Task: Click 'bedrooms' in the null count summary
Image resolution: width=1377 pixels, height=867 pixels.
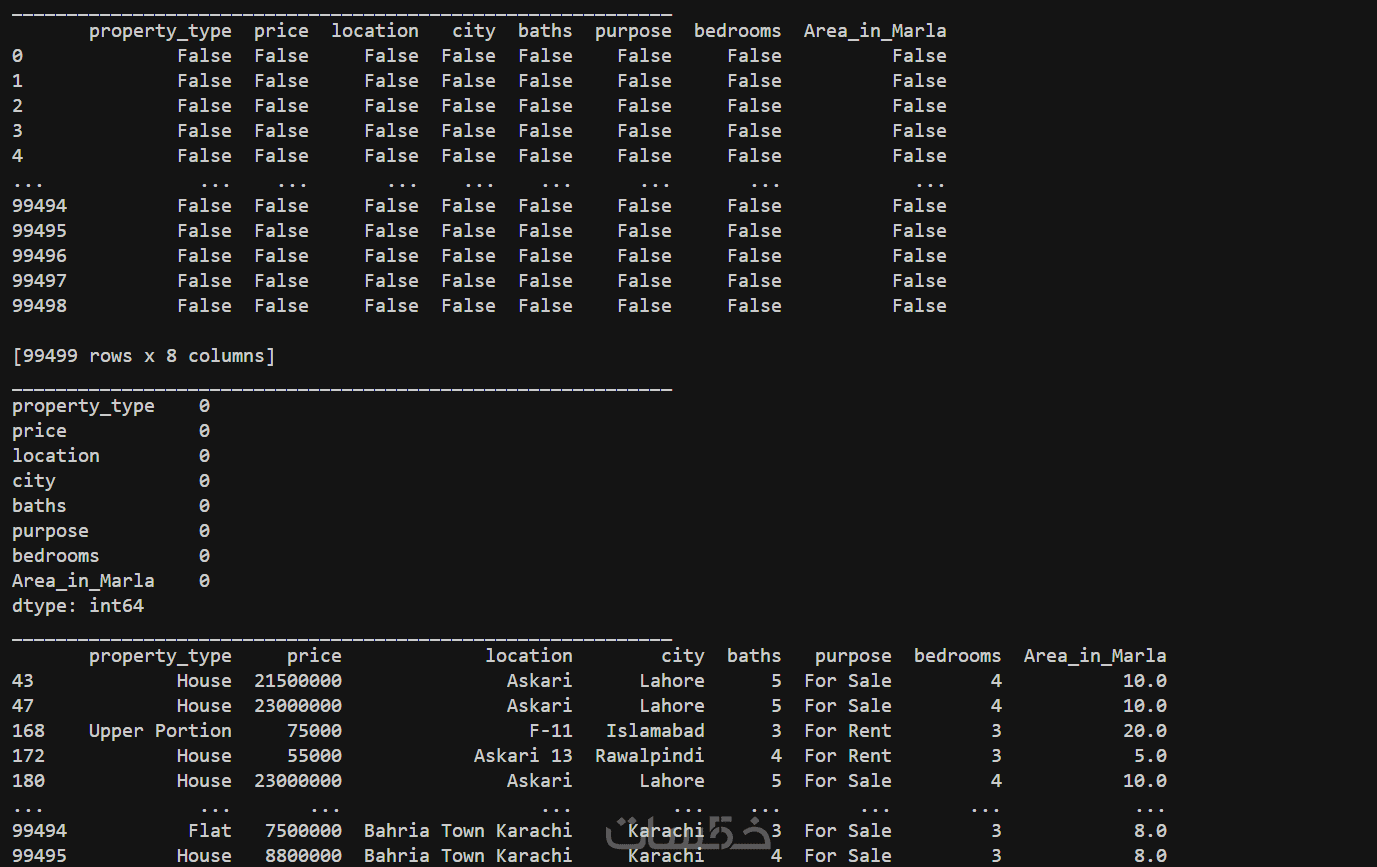Action: pos(55,556)
